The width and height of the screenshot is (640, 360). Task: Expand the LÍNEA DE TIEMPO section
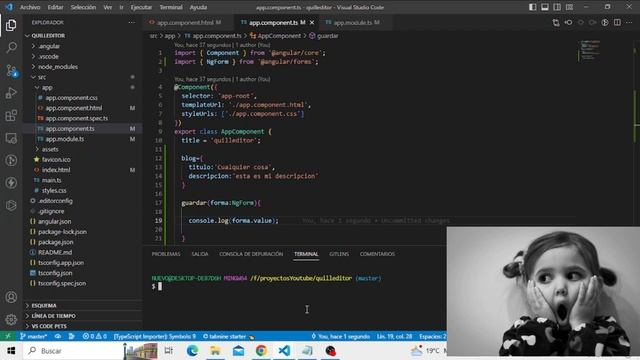(53, 316)
